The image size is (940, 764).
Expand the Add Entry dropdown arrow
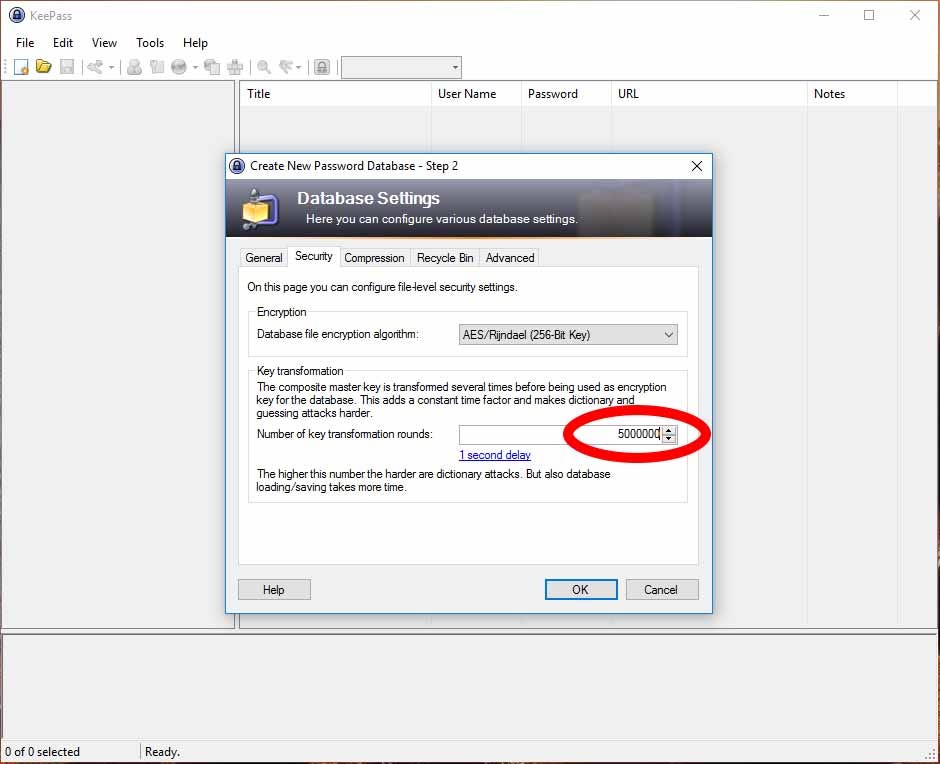(x=112, y=67)
